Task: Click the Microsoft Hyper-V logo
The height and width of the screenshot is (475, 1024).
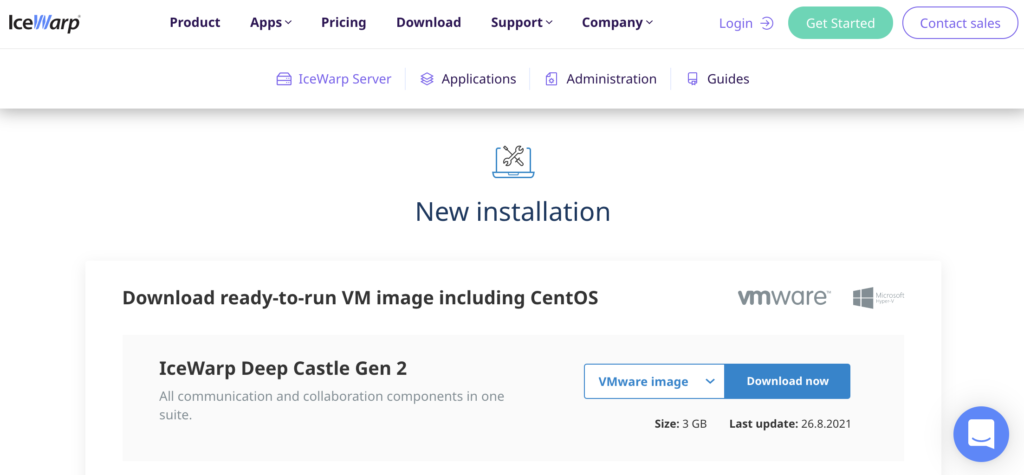Action: point(878,297)
